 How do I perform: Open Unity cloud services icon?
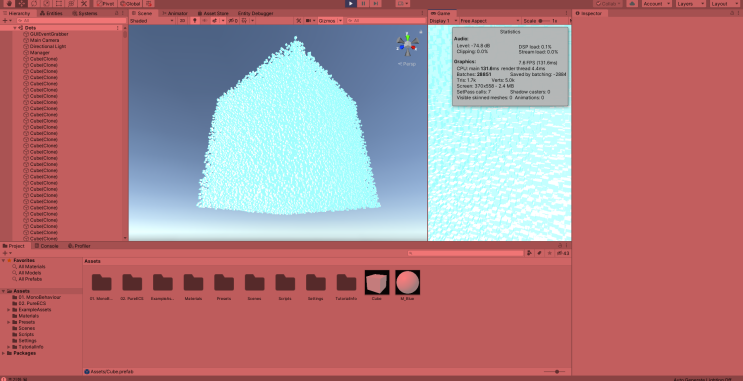tap(632, 3)
